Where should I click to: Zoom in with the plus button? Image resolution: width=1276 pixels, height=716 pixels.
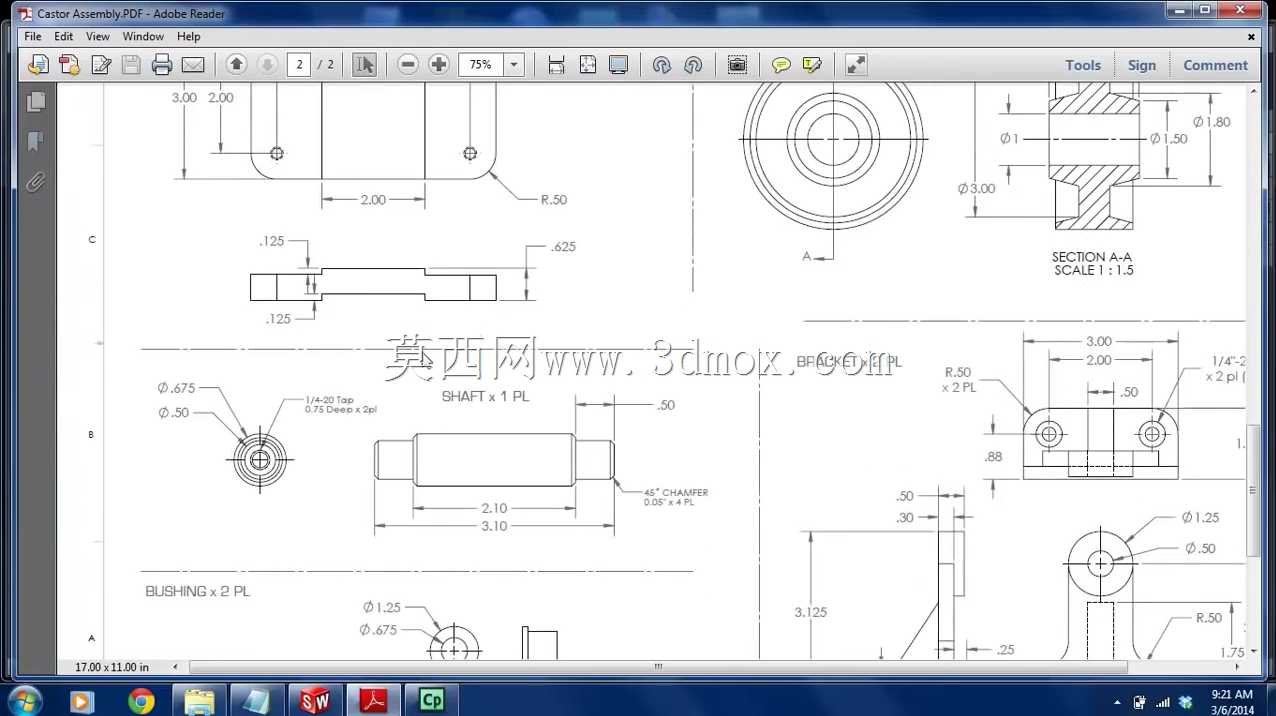coord(438,64)
